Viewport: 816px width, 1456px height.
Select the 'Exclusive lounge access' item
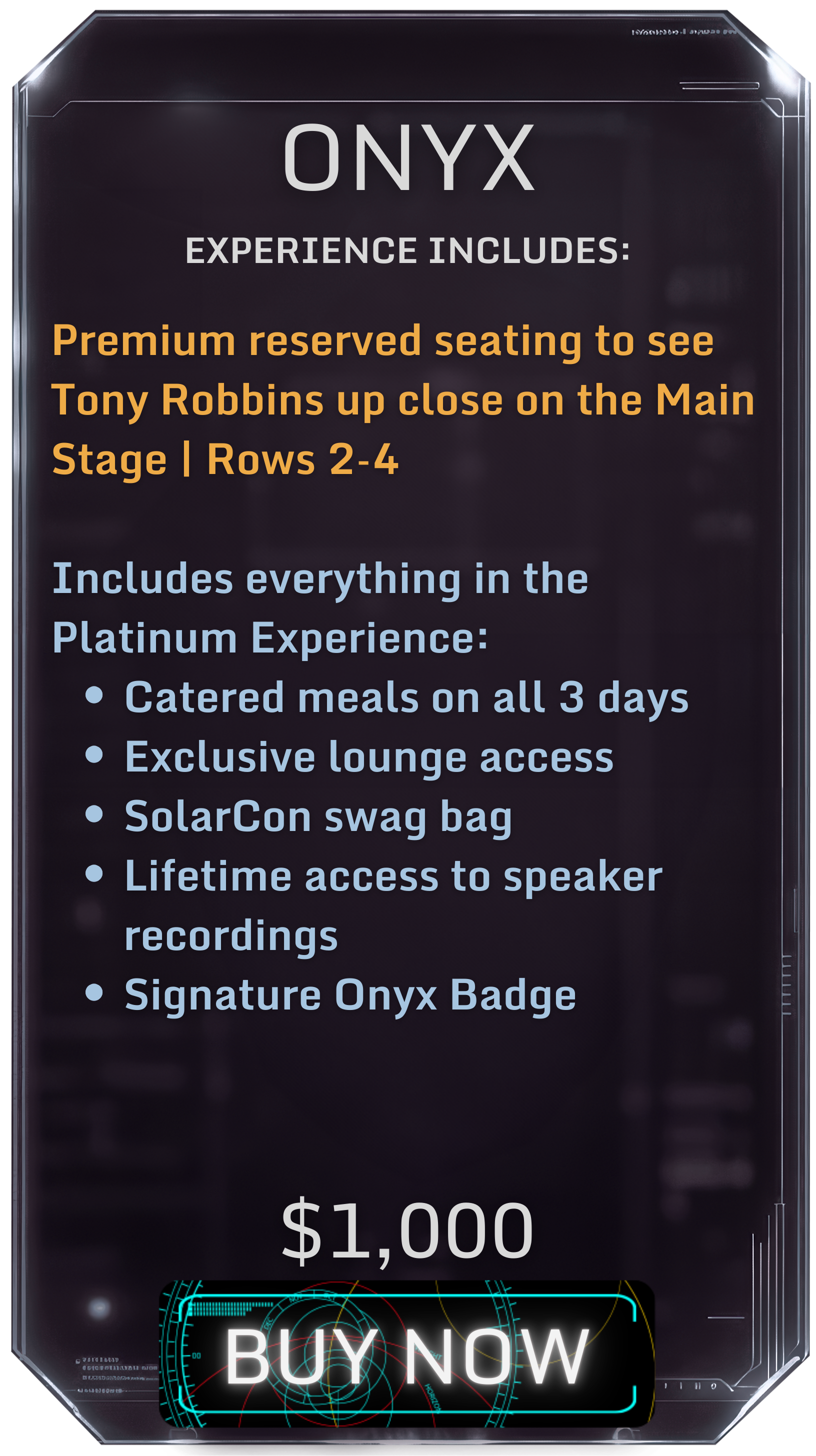[x=369, y=758]
